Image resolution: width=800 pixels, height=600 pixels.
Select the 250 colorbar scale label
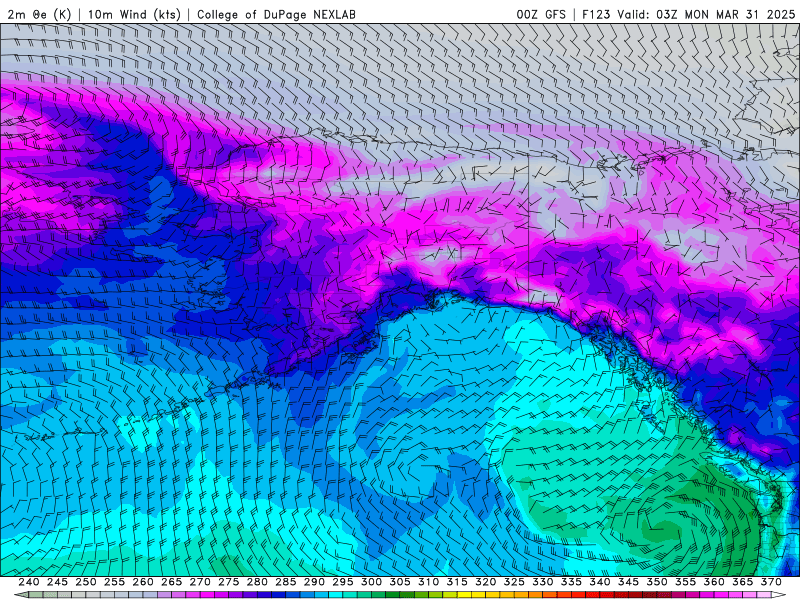(86, 582)
